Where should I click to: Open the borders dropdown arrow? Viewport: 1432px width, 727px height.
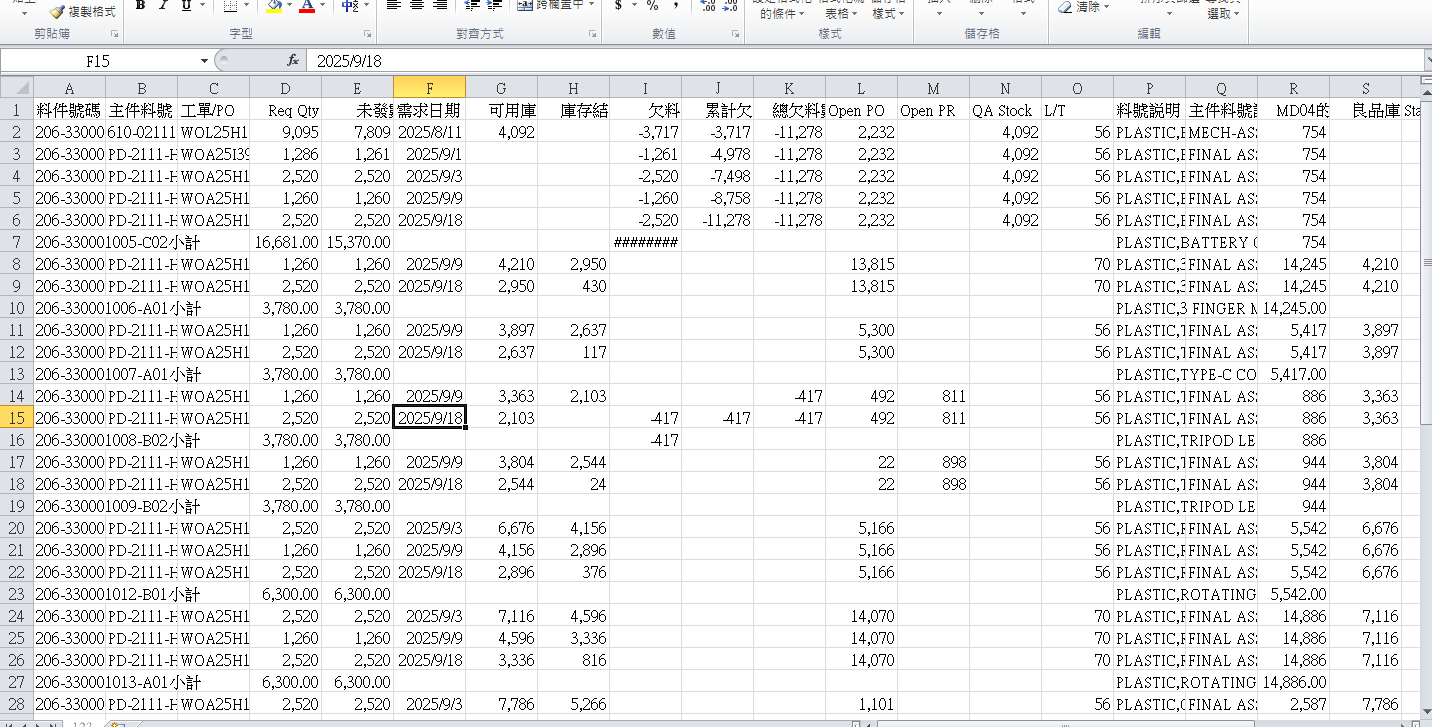tap(247, 6)
